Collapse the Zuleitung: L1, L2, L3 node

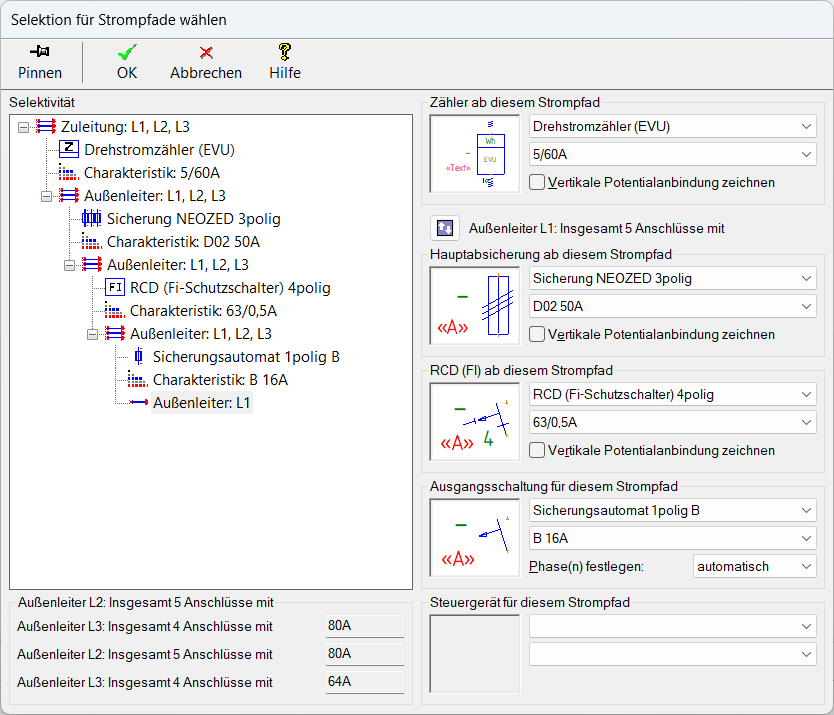click(24, 127)
